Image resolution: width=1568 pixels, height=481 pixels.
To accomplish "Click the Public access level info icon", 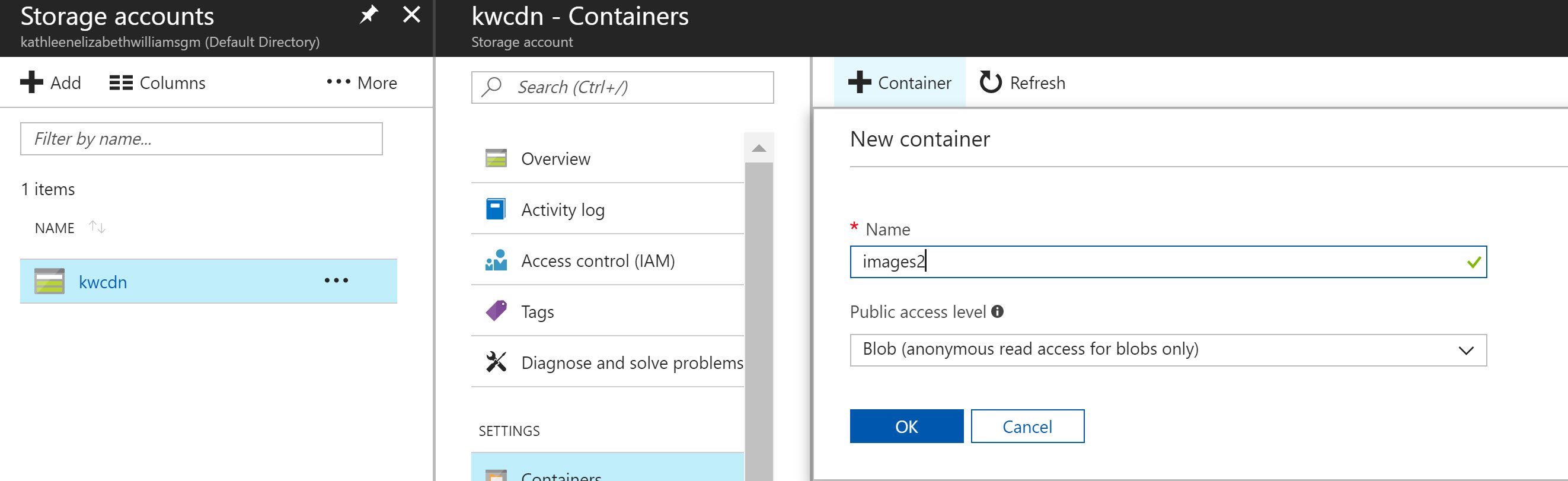I will (997, 311).
